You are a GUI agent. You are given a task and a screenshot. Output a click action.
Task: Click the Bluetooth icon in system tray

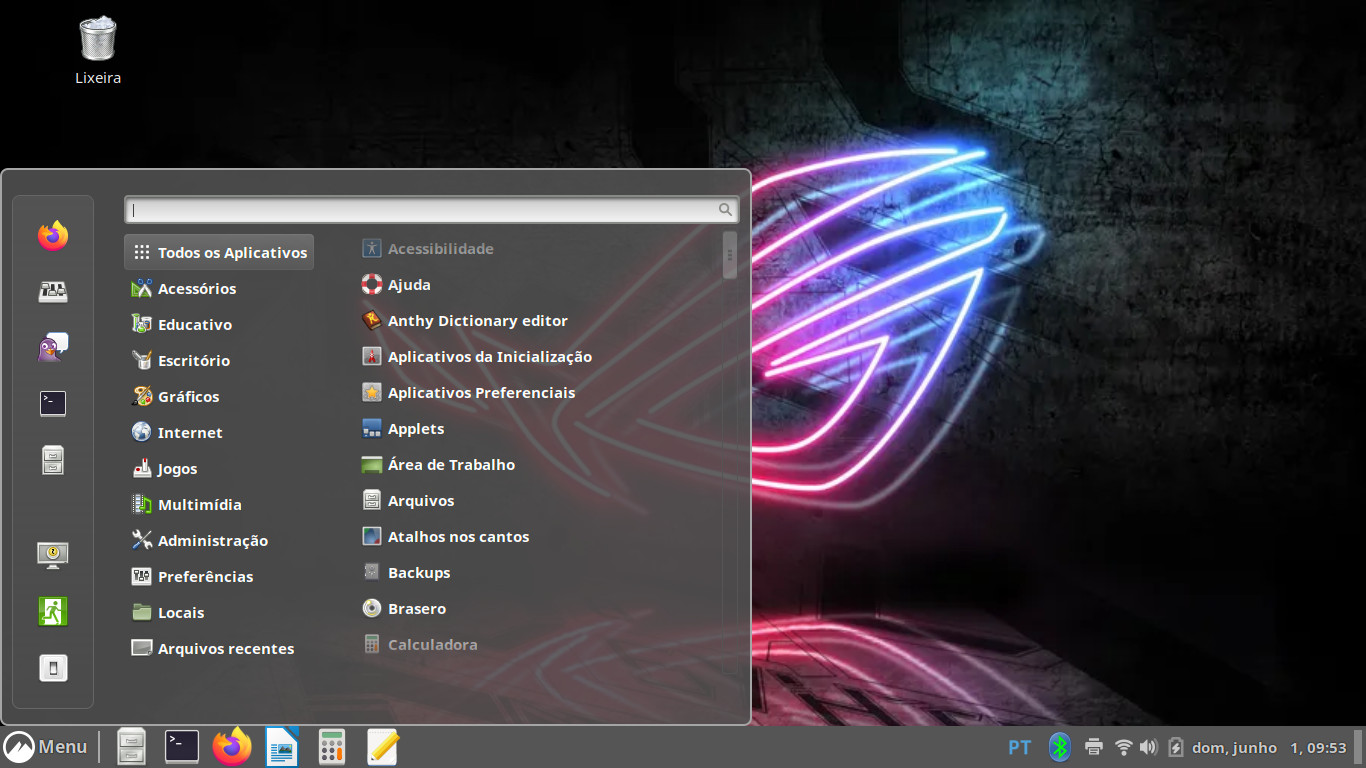[x=1059, y=747]
